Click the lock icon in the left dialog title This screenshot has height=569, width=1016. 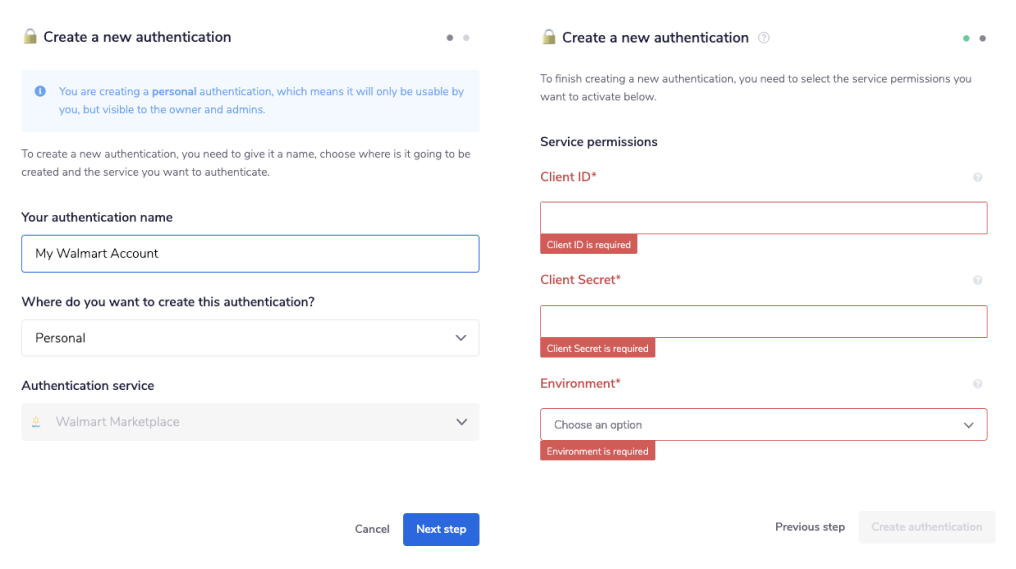tap(30, 37)
